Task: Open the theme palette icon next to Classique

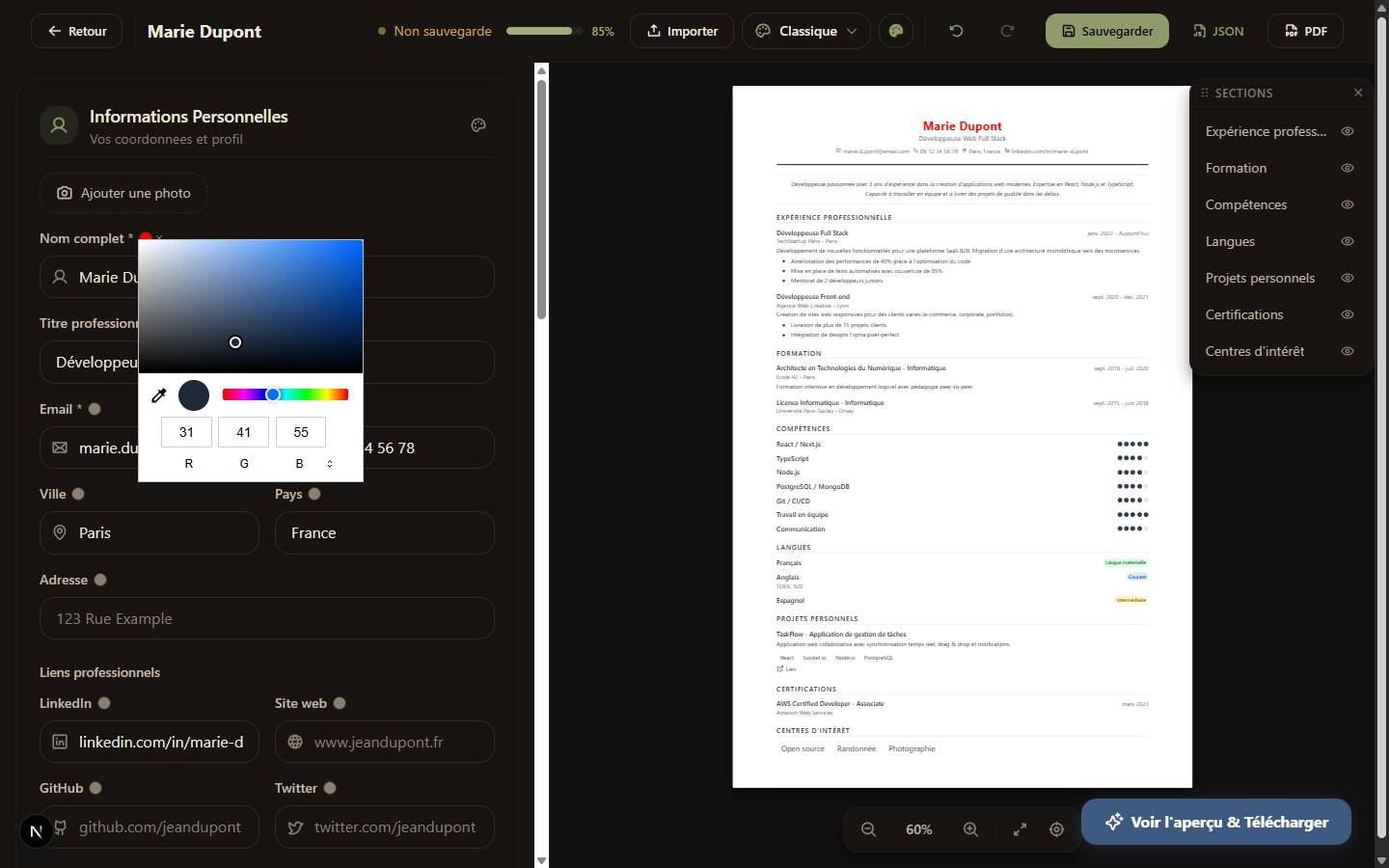Action: [x=895, y=31]
